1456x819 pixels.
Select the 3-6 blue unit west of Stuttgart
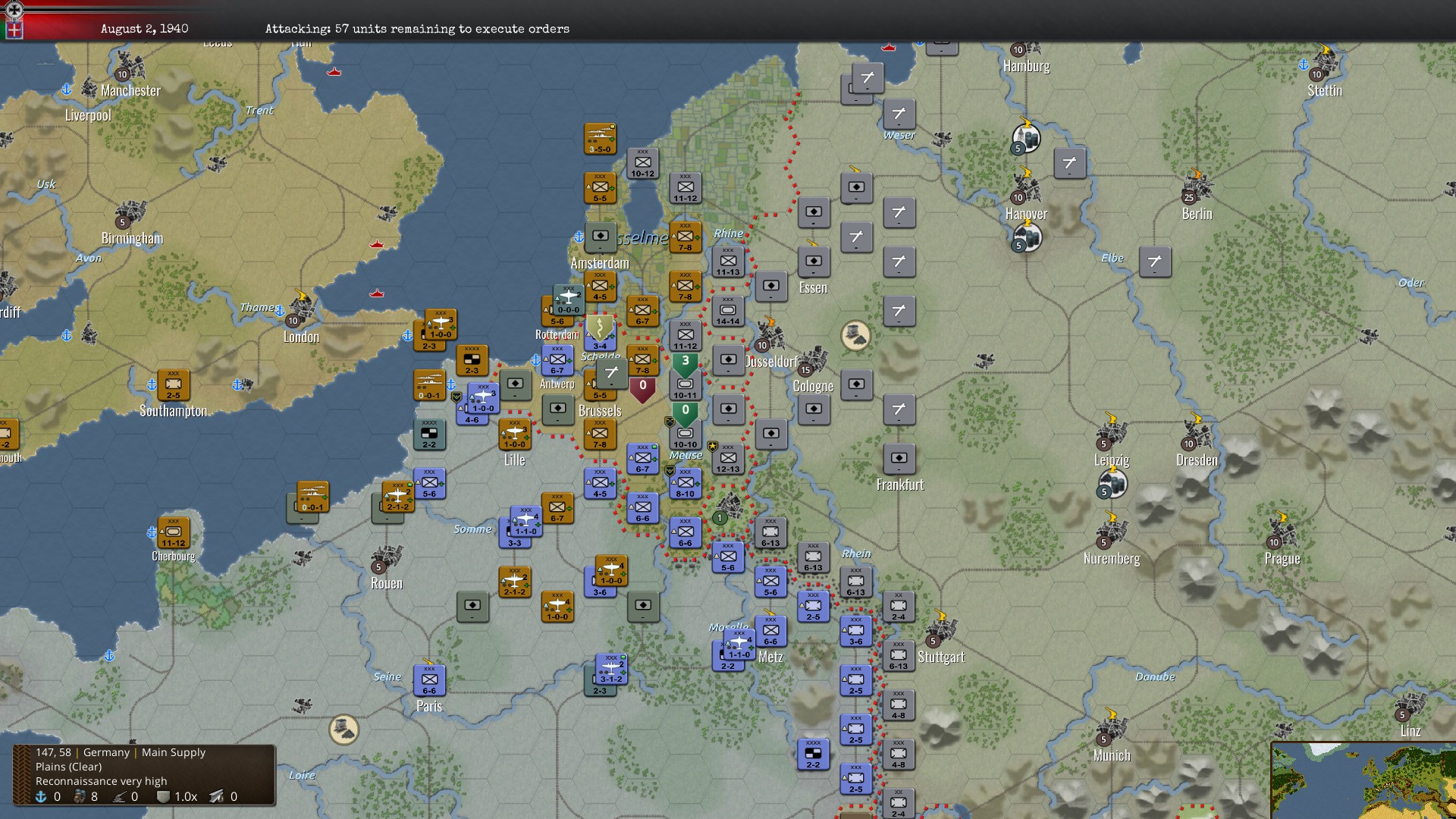pos(855,631)
